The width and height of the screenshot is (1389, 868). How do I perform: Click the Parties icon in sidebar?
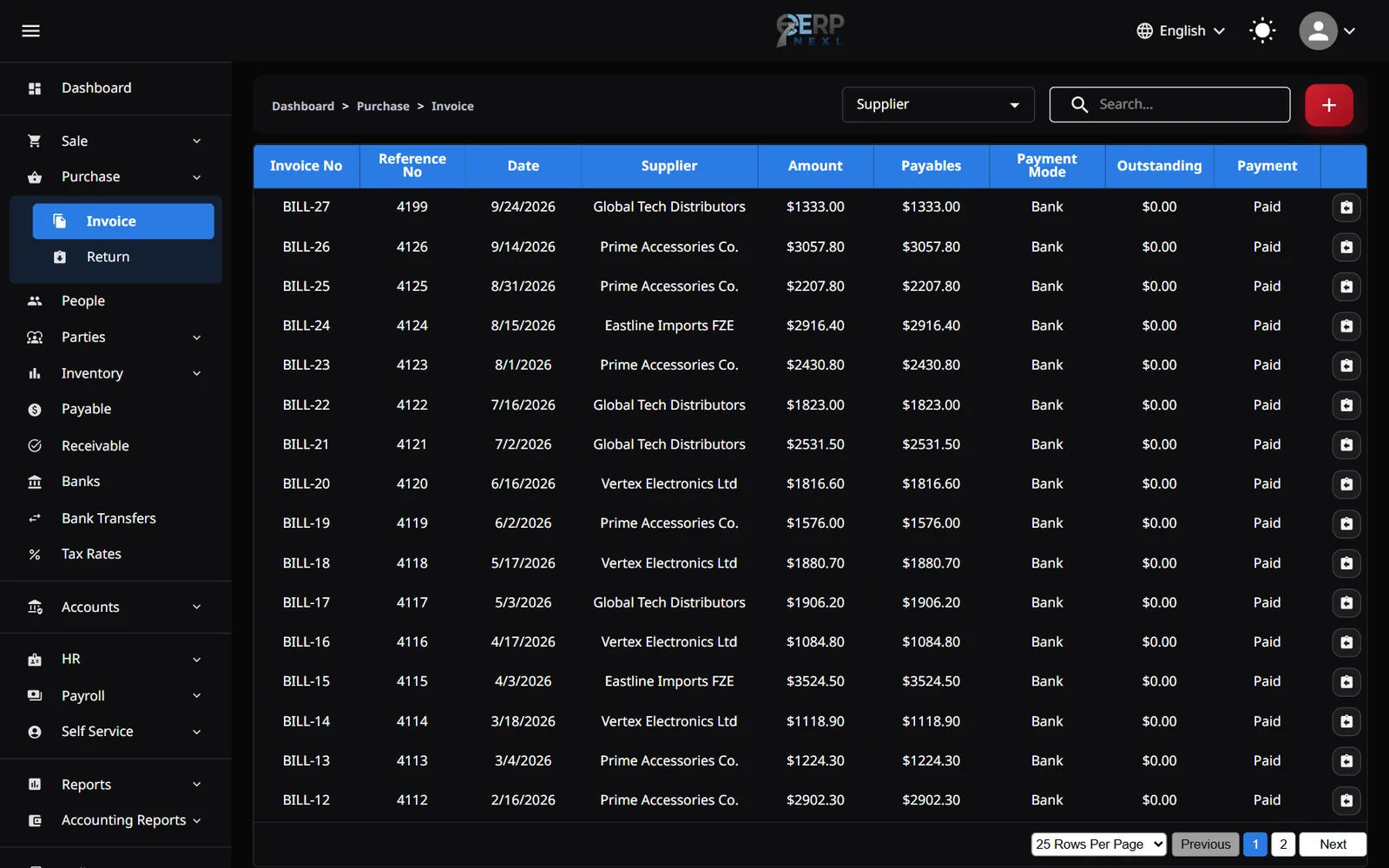point(35,338)
